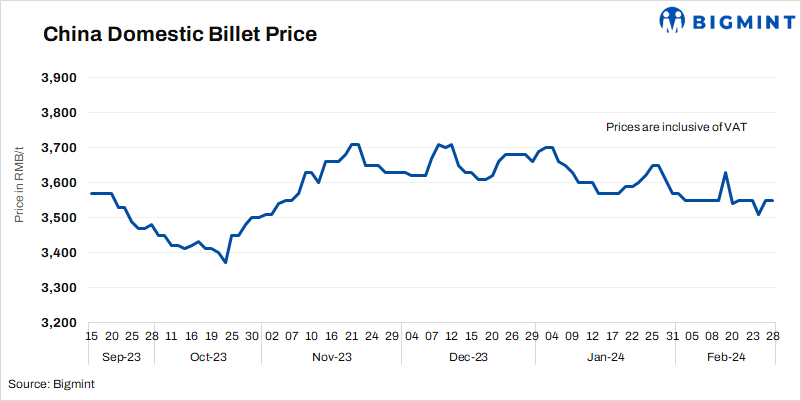
Task: Select the Jan-24 month label
Action: point(606,357)
